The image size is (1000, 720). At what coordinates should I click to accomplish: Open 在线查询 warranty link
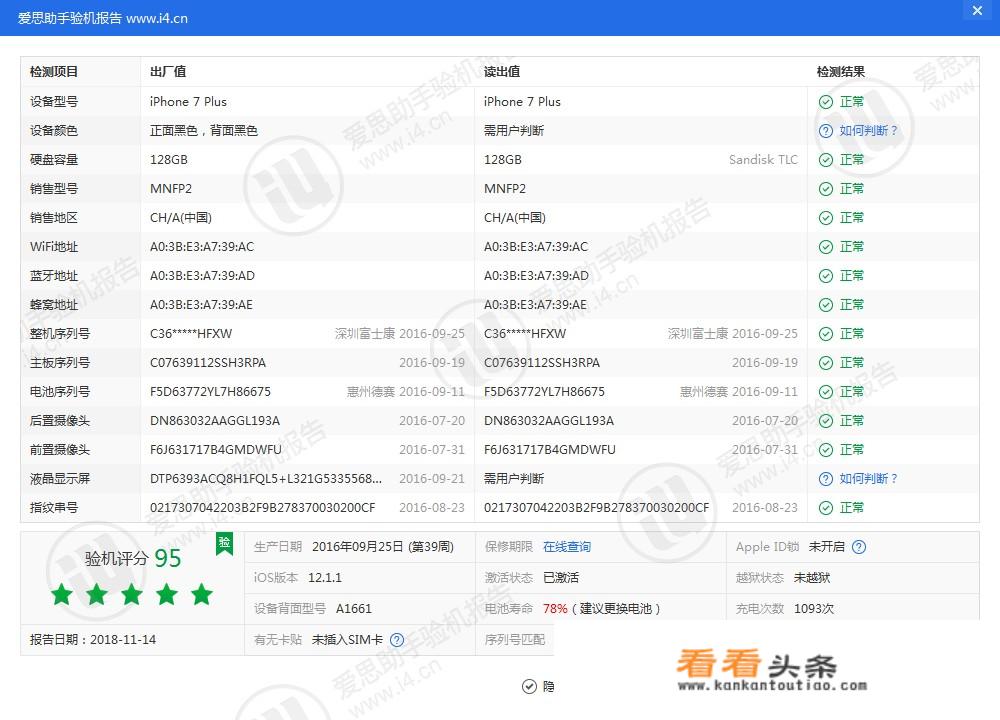(567, 547)
